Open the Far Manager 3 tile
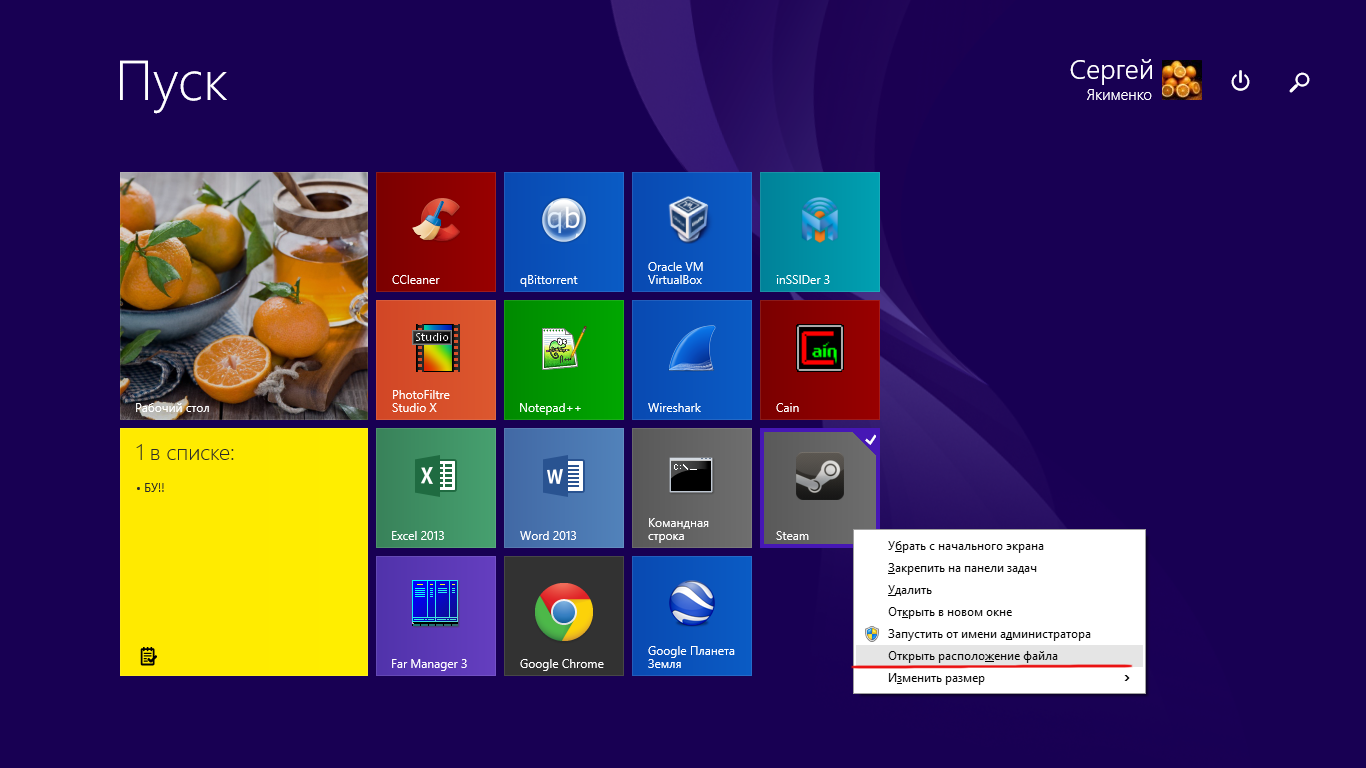The height and width of the screenshot is (768, 1366). (436, 616)
